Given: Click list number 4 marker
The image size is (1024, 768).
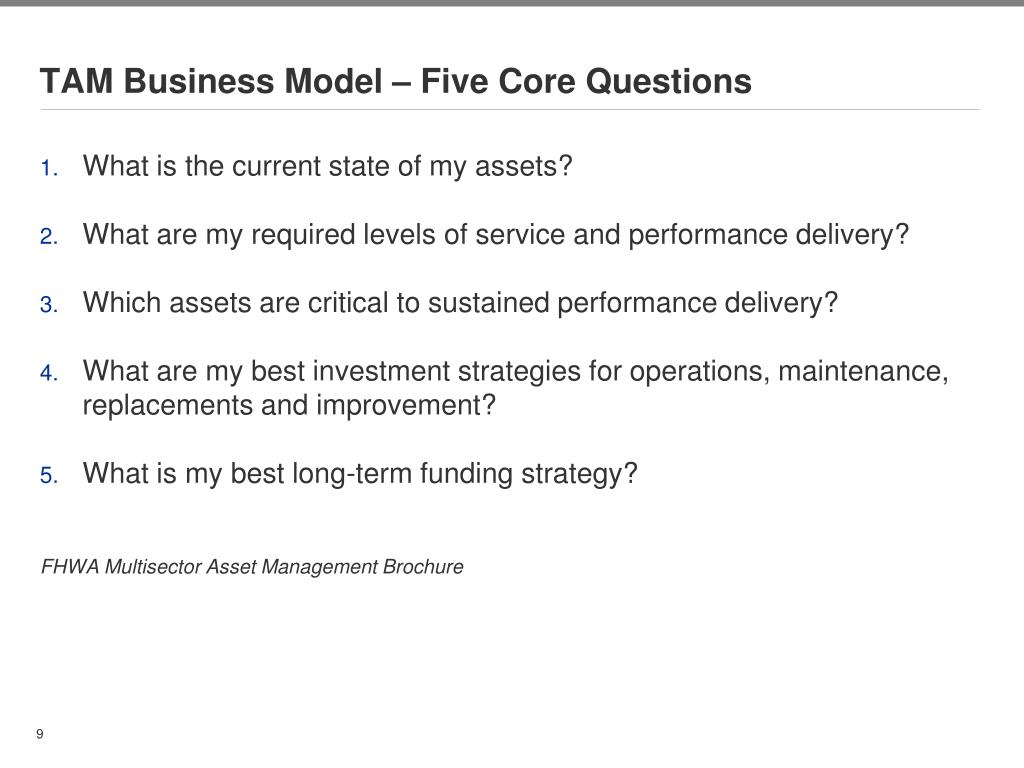Looking at the screenshot, I should point(49,373).
